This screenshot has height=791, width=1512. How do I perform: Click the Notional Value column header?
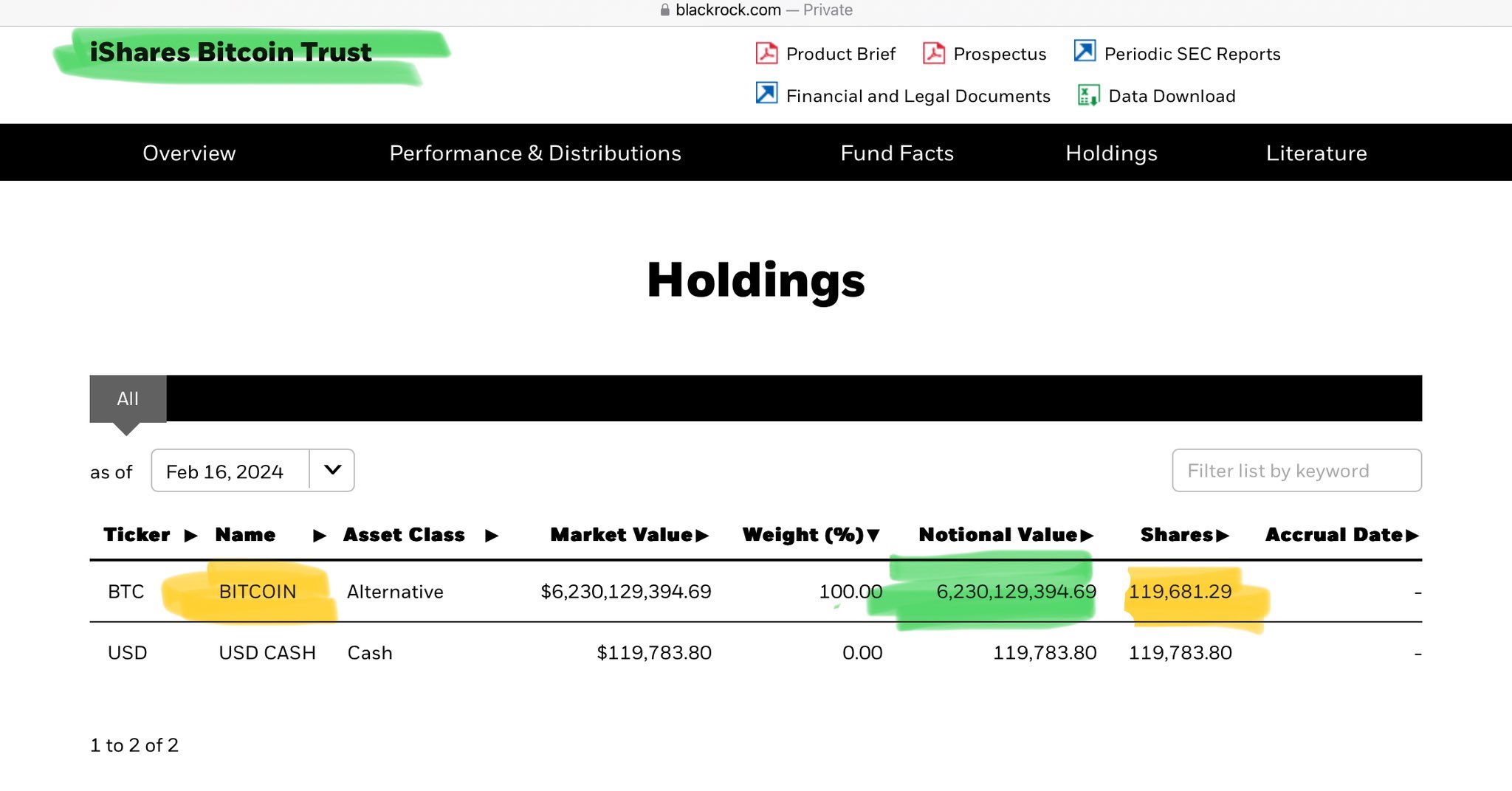(x=998, y=534)
